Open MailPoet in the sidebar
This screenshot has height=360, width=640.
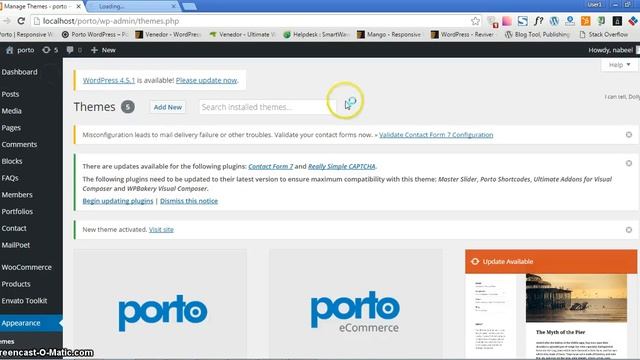[16, 245]
